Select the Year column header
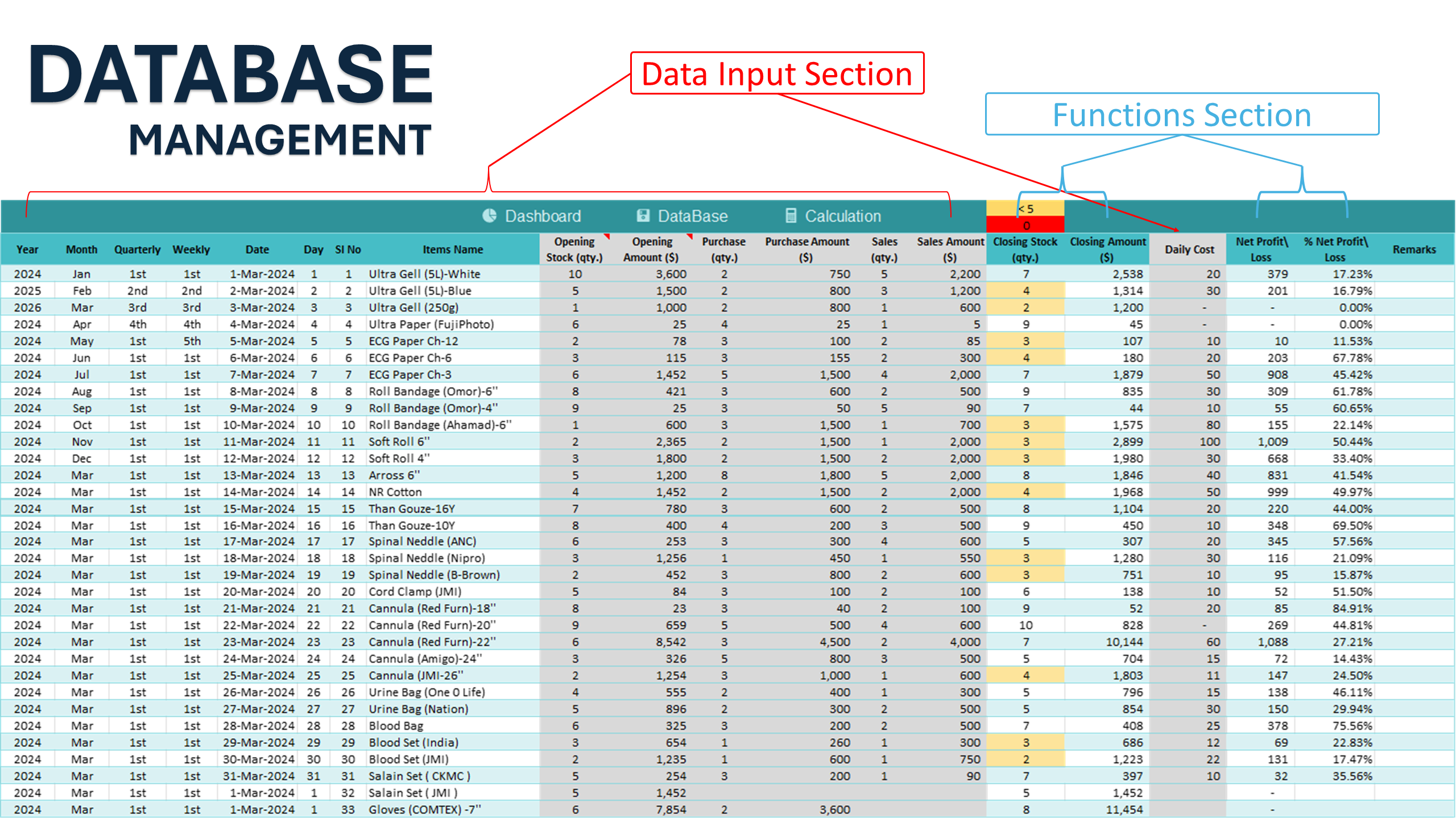The width and height of the screenshot is (1456, 819). coord(27,249)
